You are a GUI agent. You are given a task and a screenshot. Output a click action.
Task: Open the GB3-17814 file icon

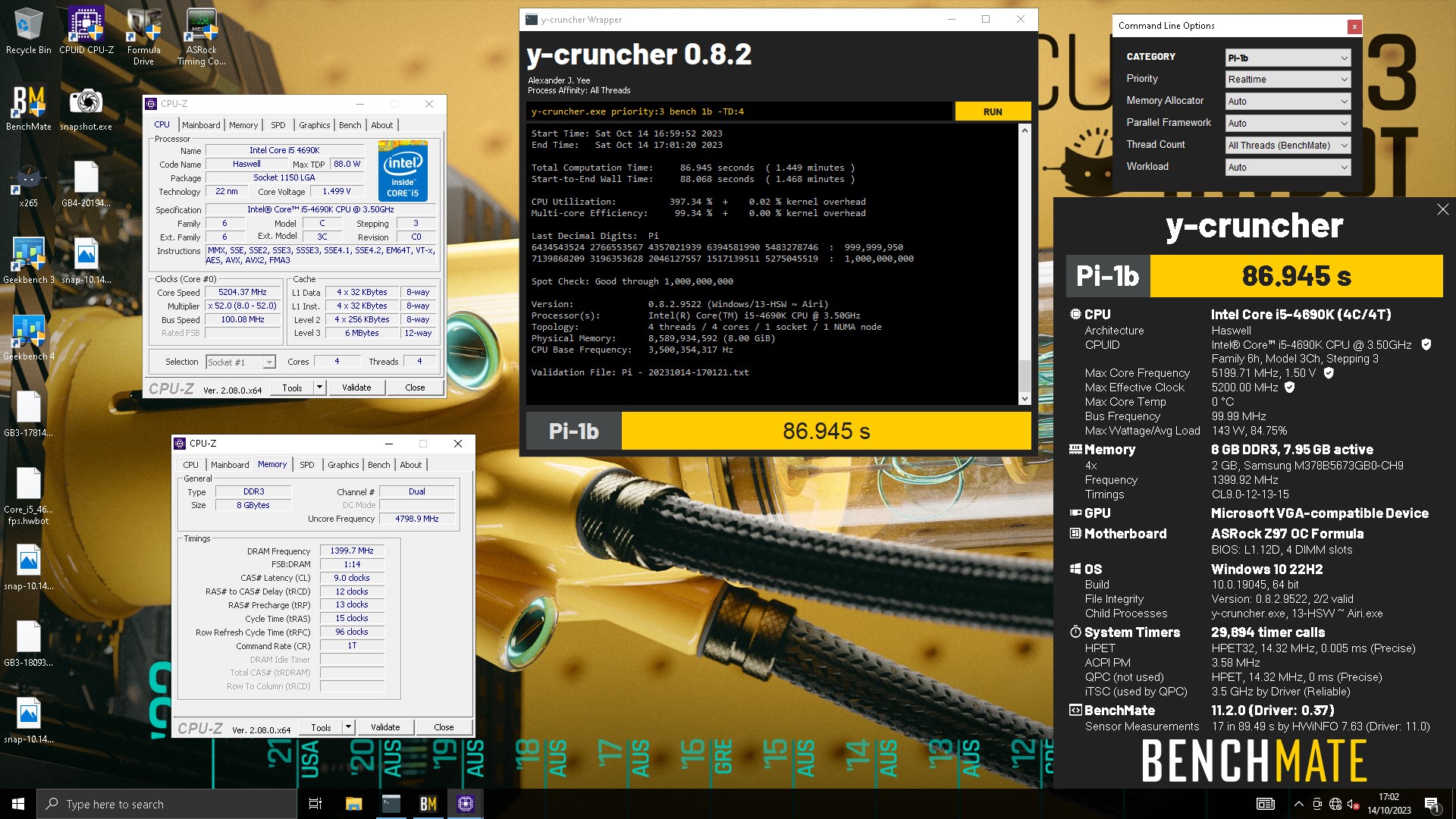[29, 413]
